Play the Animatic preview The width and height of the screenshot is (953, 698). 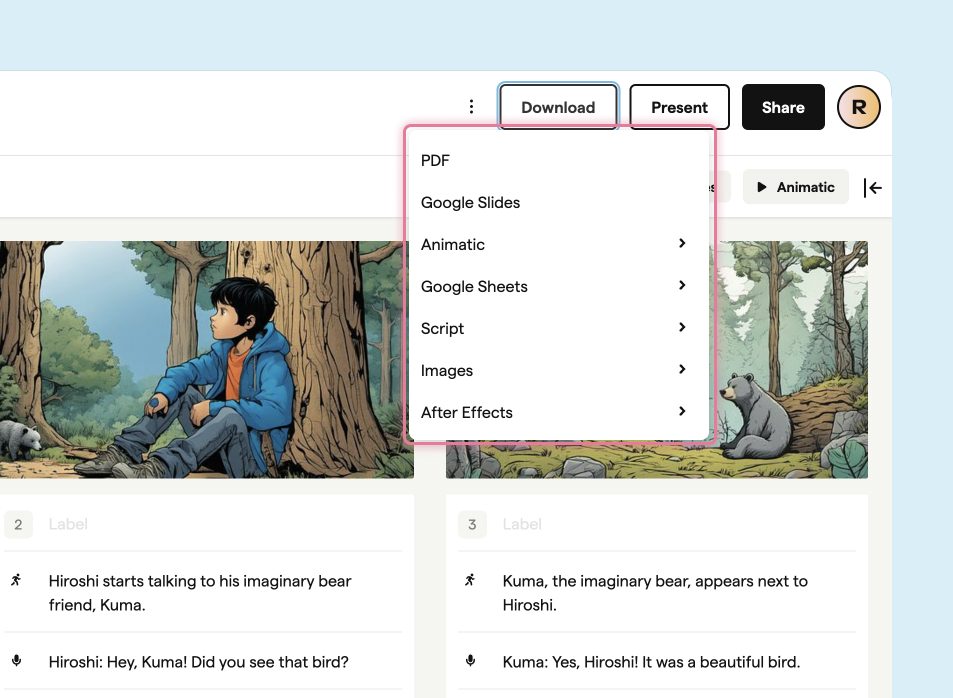pyautogui.click(x=795, y=187)
